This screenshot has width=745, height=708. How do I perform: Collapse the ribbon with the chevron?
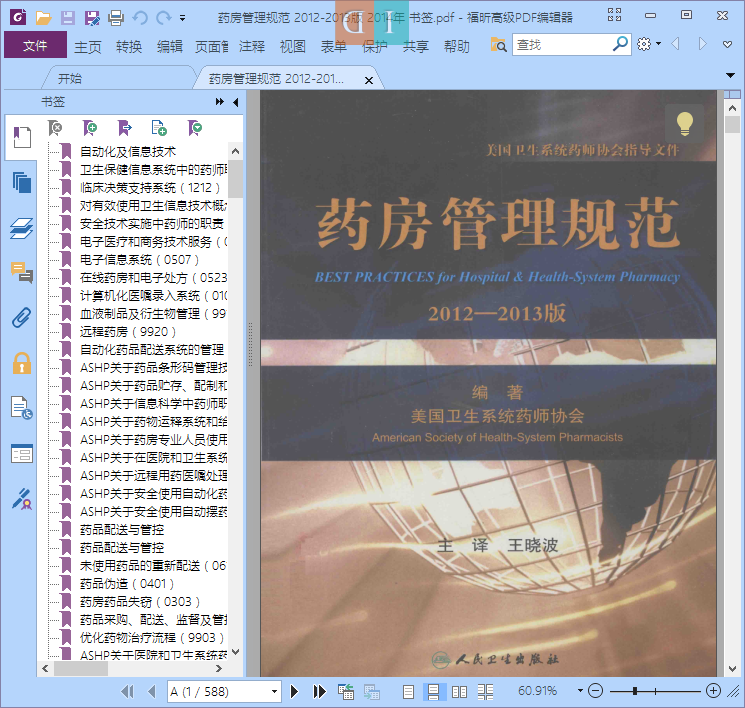pyautogui.click(x=727, y=45)
